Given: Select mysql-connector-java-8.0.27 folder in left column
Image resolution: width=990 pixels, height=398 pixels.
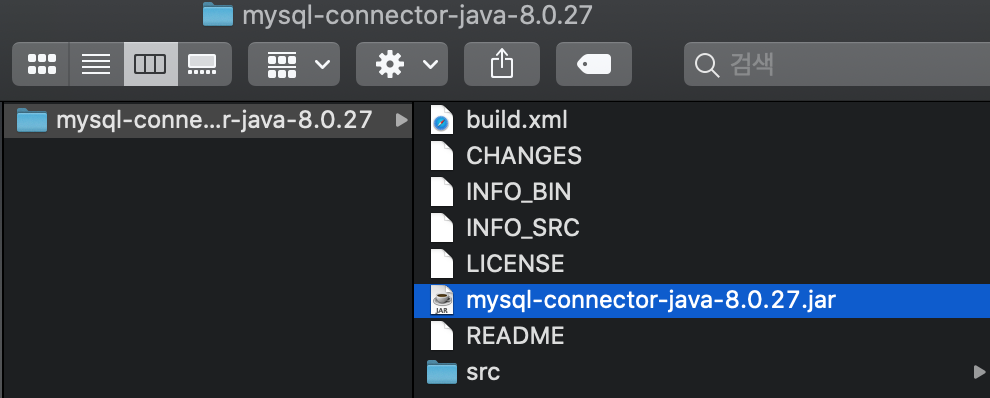Looking at the screenshot, I should tap(208, 120).
